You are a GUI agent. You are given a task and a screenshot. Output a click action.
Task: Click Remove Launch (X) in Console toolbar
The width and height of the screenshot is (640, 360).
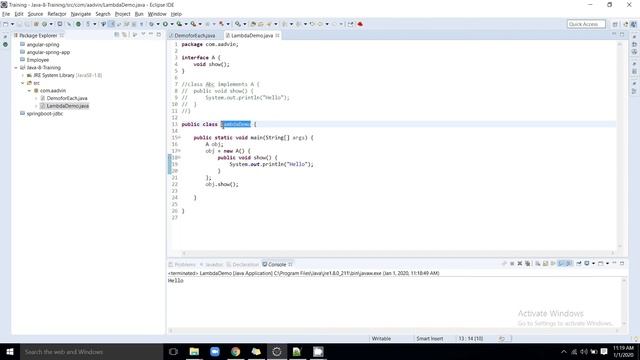tap(520, 264)
